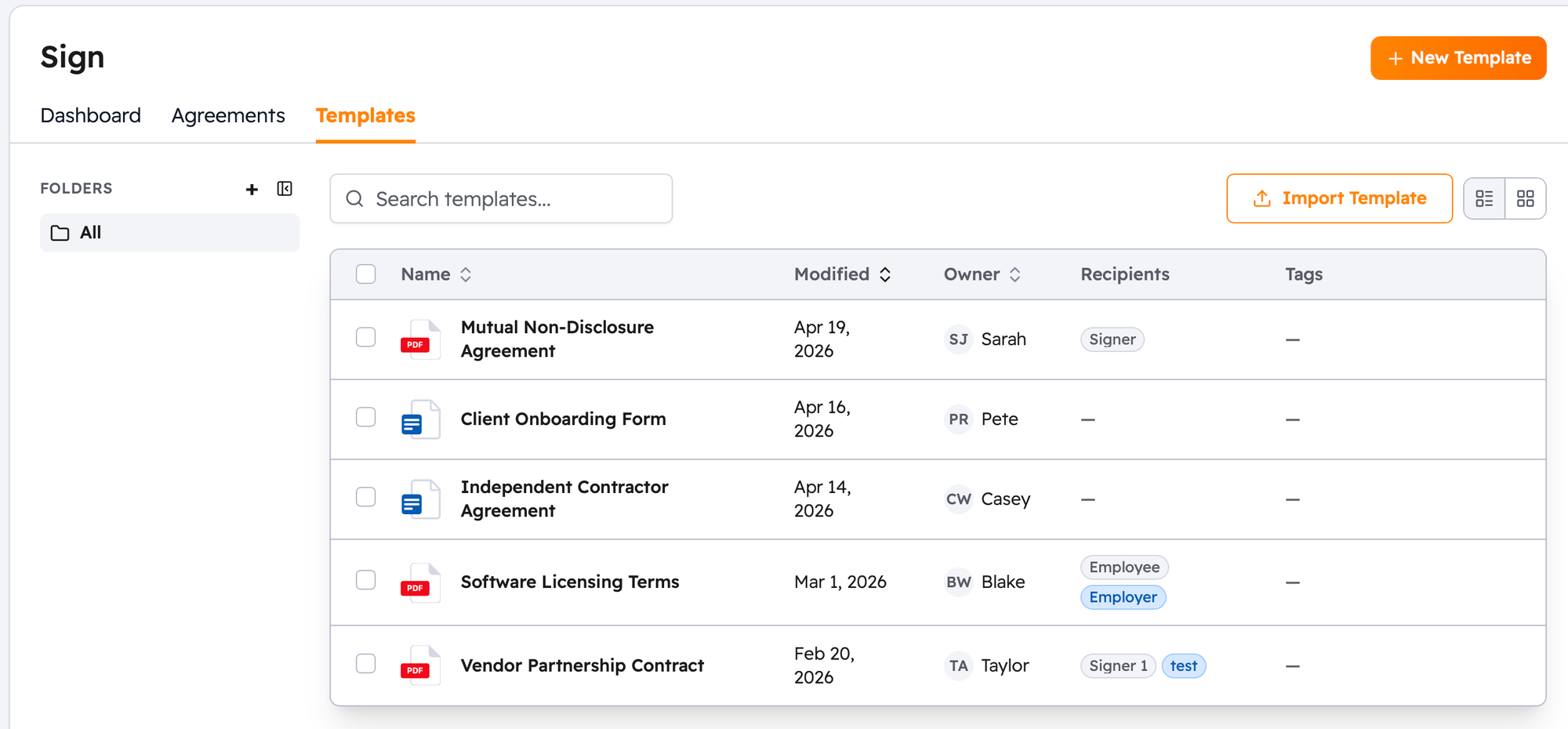1568x729 pixels.
Task: Collapse the folders sidebar panel
Action: point(285,189)
